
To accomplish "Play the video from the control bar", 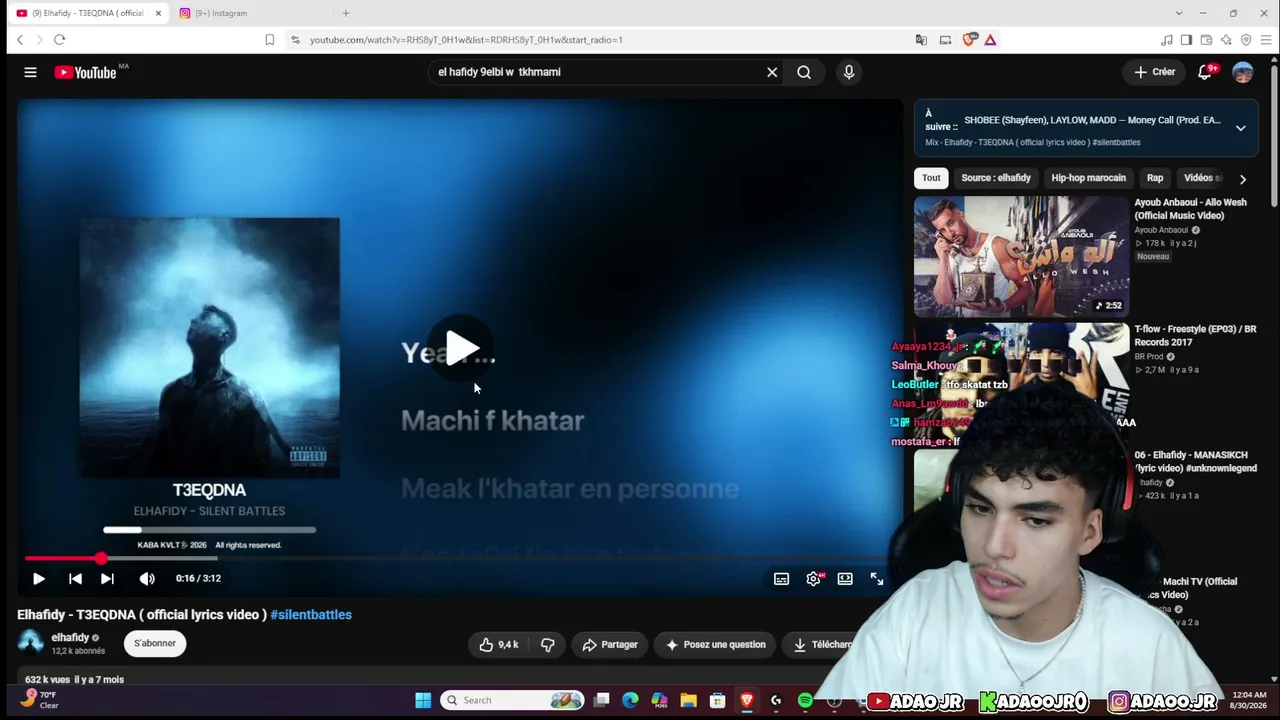I will (x=38, y=578).
